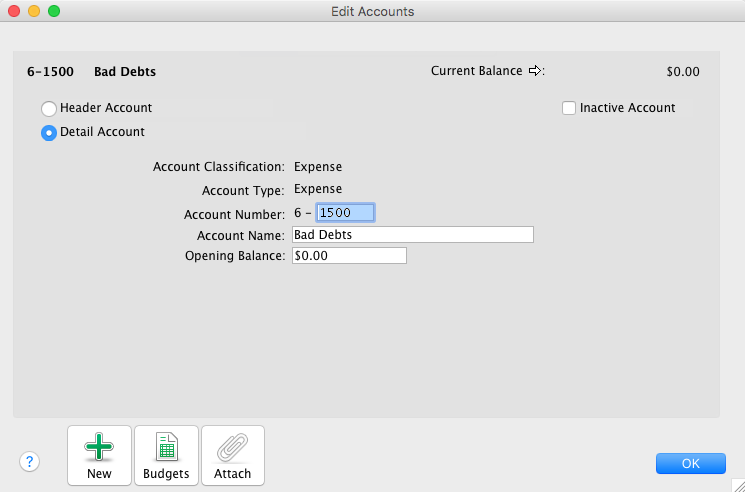745x492 pixels.
Task: Enable the Inactive Account checkbox
Action: (x=569, y=108)
